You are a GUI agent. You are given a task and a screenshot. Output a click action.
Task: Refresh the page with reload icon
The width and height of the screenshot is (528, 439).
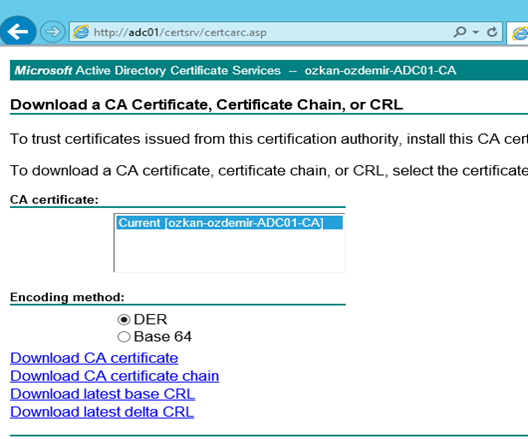coord(492,32)
